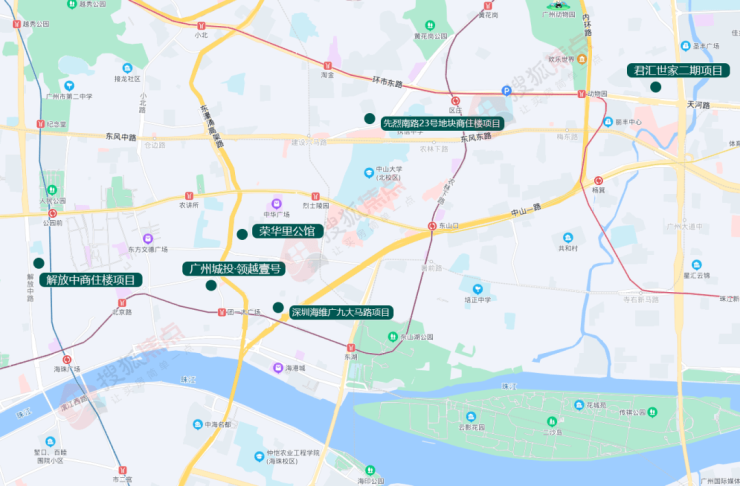The width and height of the screenshot is (740, 486).
Task: Select the 海港城 purple mall icon
Action: pos(278,368)
